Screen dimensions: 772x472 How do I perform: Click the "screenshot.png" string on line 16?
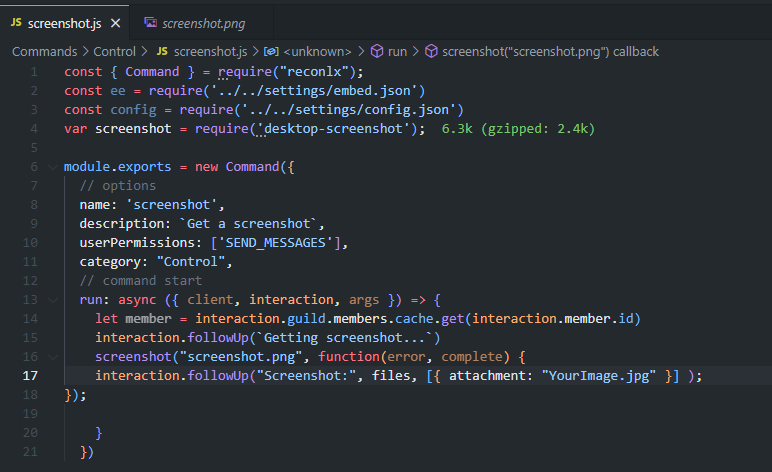click(x=241, y=357)
